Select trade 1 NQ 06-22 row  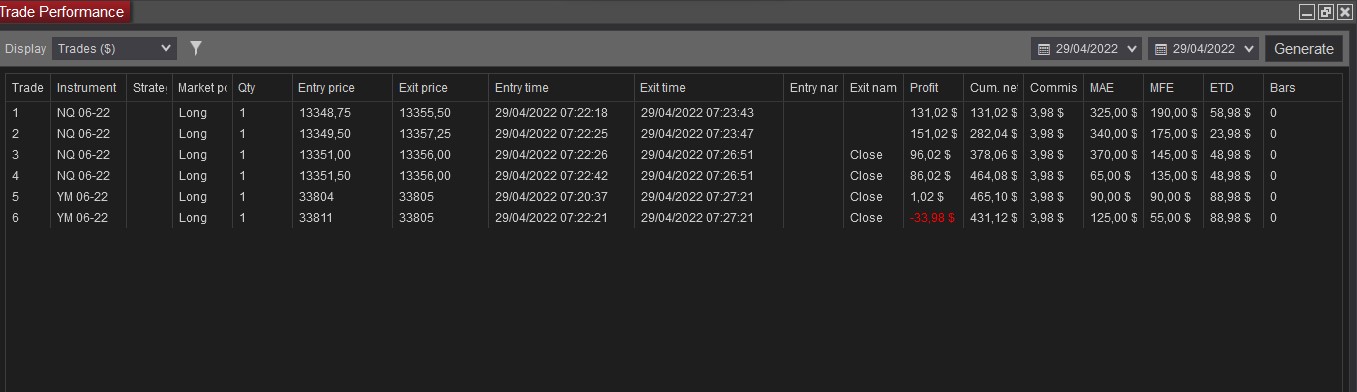click(674, 113)
